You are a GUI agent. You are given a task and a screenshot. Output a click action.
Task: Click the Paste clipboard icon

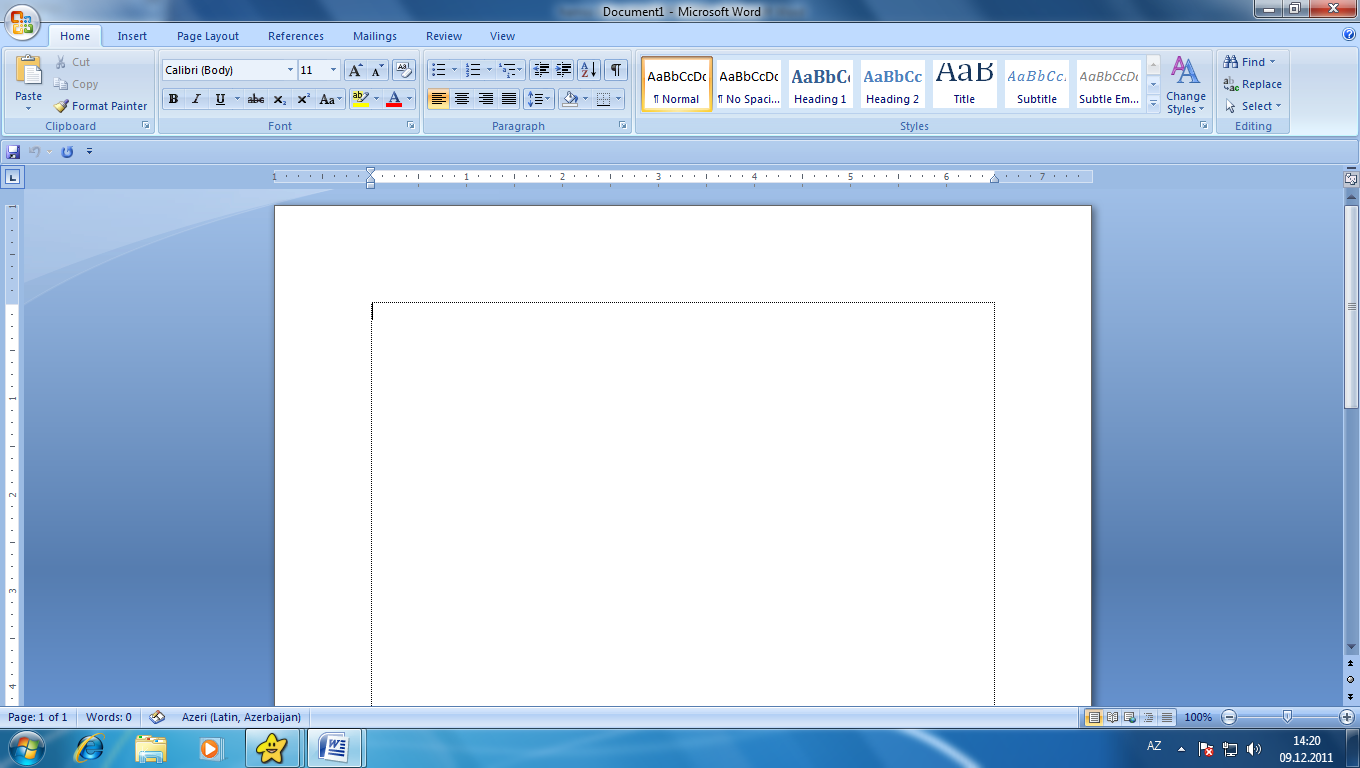pos(29,71)
